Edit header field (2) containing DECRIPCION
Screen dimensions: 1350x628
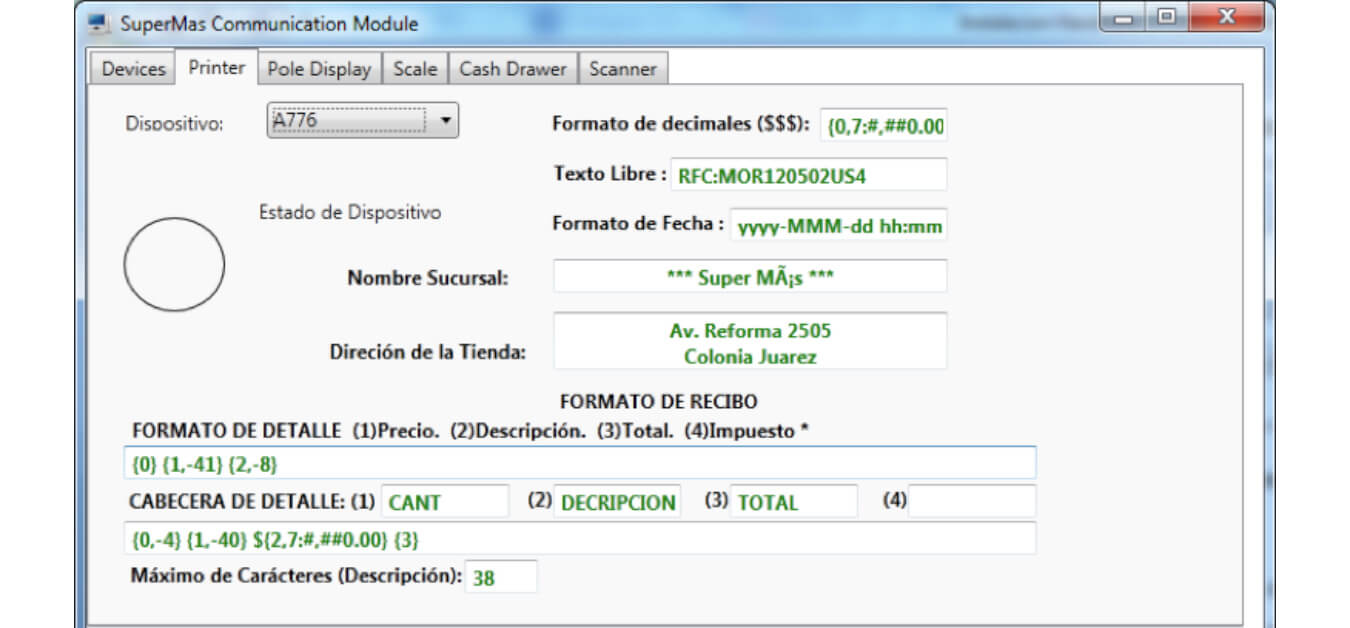[x=617, y=501]
